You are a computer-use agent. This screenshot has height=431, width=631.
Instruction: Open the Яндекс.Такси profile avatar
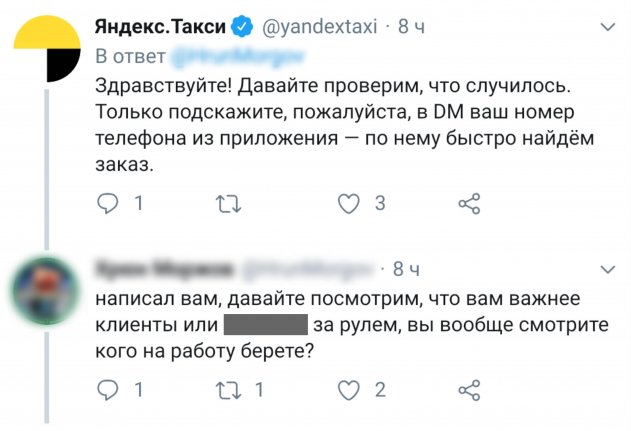tap(47, 51)
